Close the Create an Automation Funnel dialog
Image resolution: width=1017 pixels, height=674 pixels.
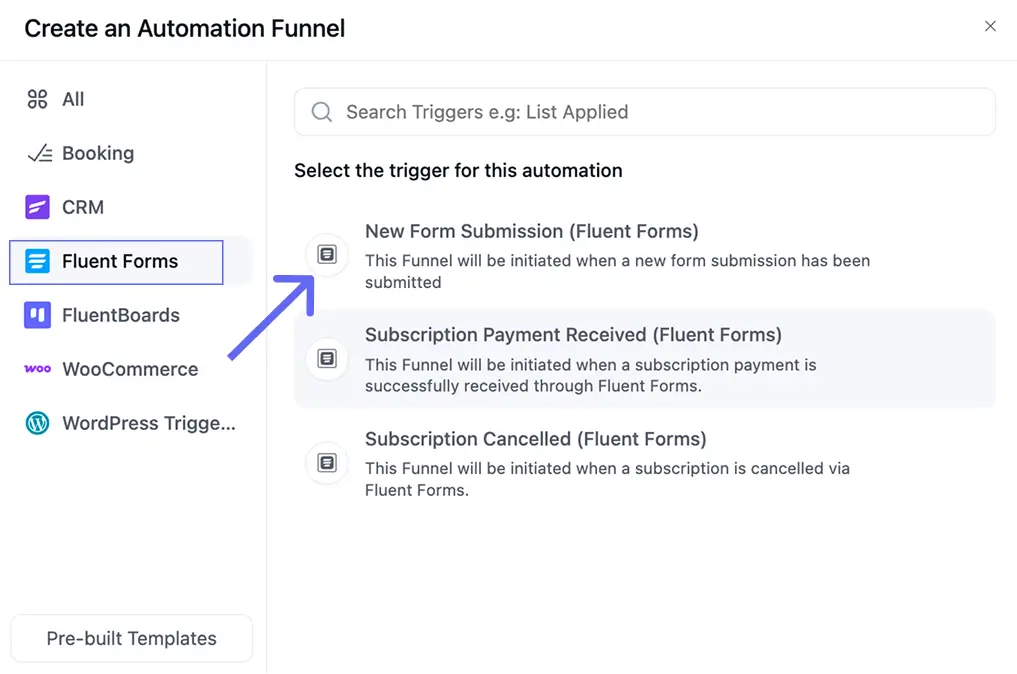pos(990,26)
